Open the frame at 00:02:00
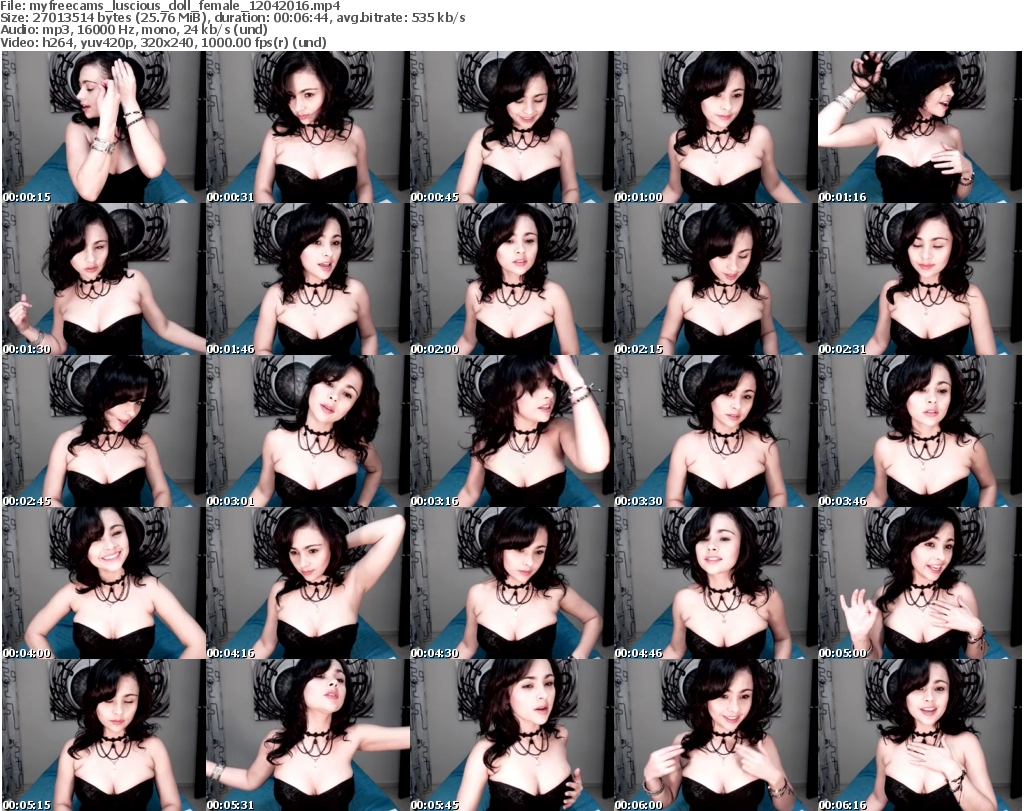The image size is (1024, 811). click(x=512, y=279)
